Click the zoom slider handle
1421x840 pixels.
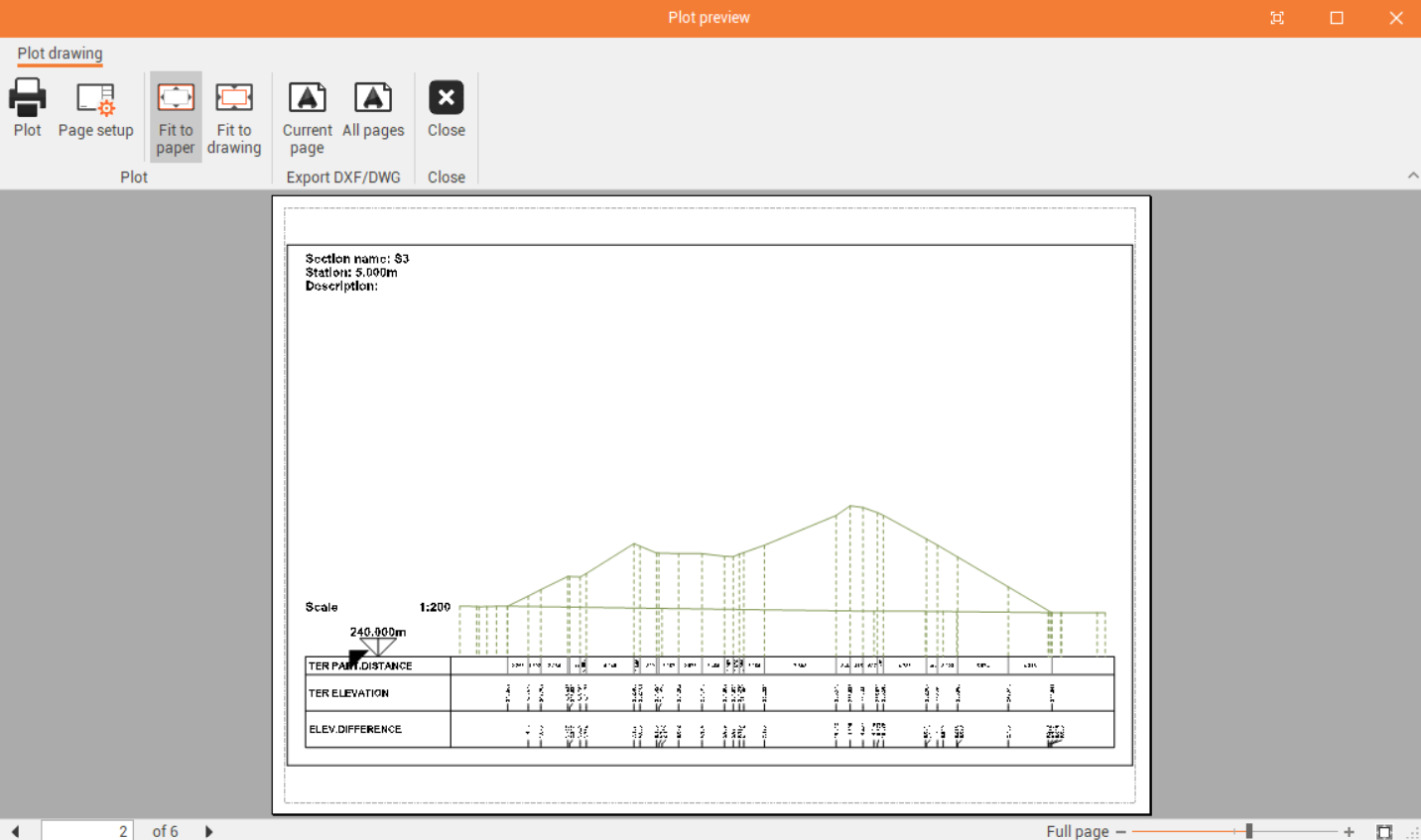1248,831
